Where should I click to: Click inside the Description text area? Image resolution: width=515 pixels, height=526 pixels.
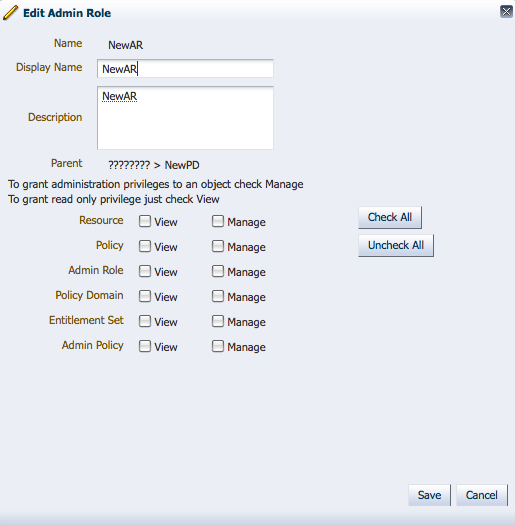point(185,118)
